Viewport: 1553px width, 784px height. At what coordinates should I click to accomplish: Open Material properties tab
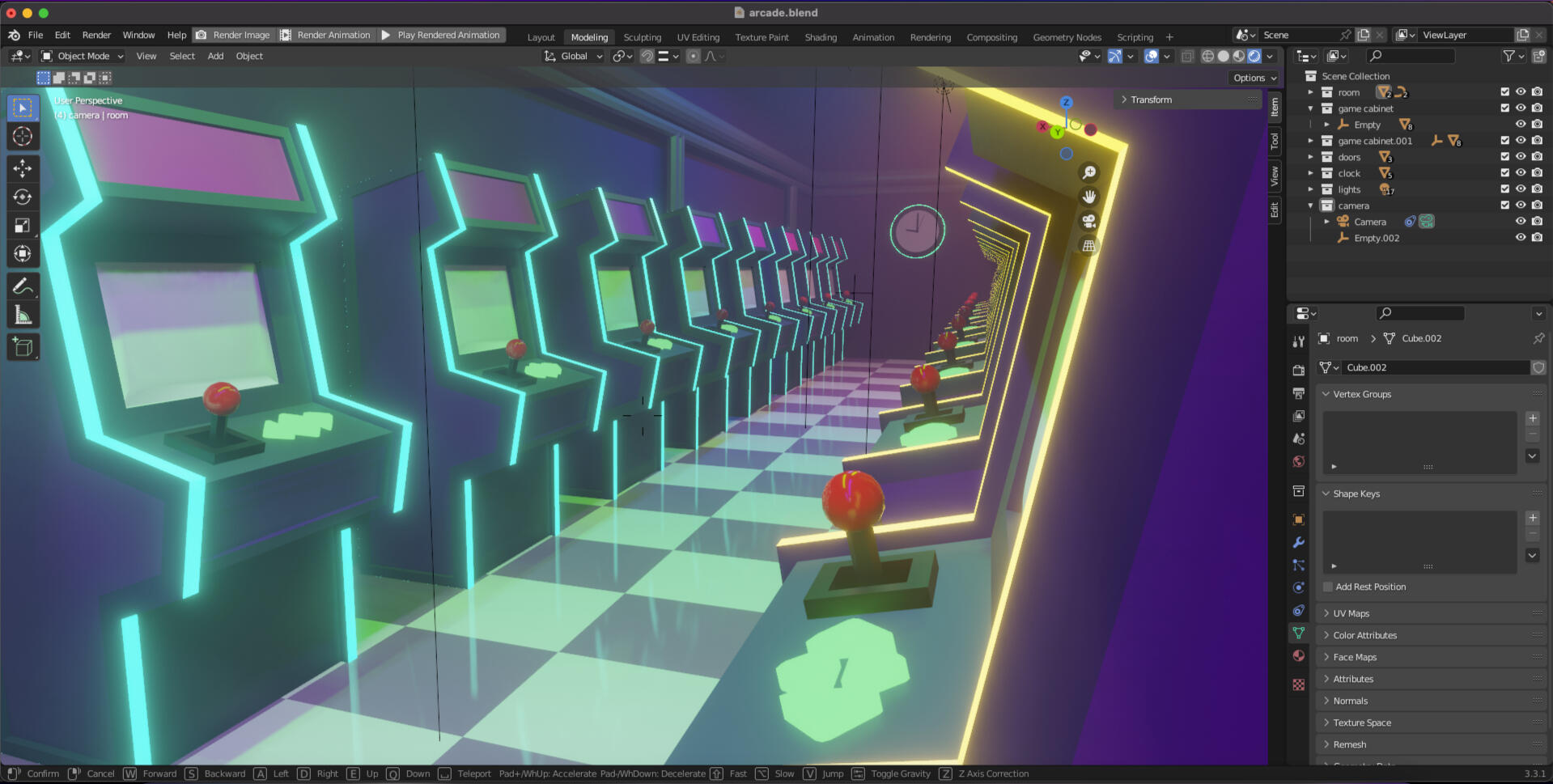click(x=1299, y=655)
